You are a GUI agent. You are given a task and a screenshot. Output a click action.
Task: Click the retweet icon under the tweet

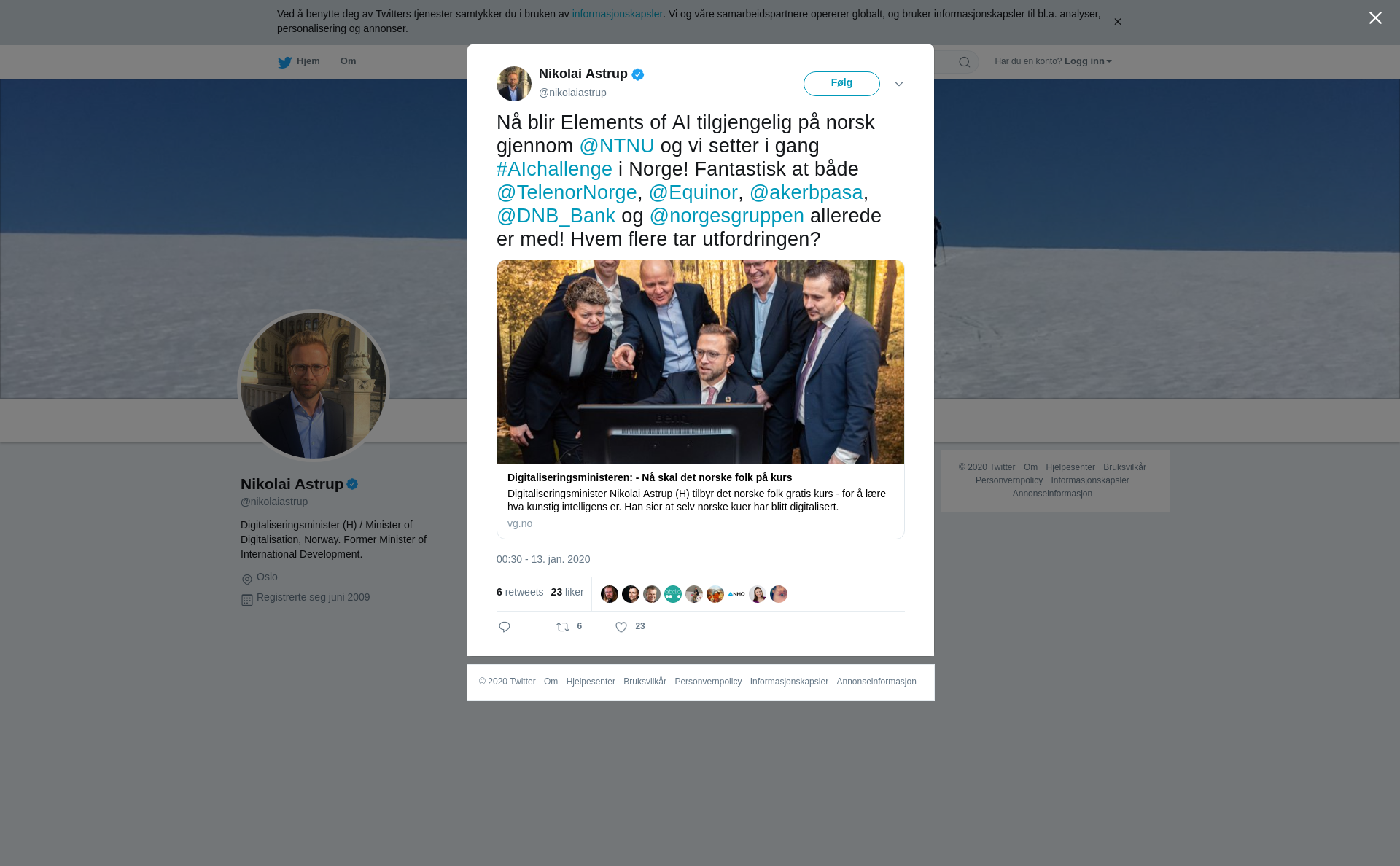click(563, 627)
